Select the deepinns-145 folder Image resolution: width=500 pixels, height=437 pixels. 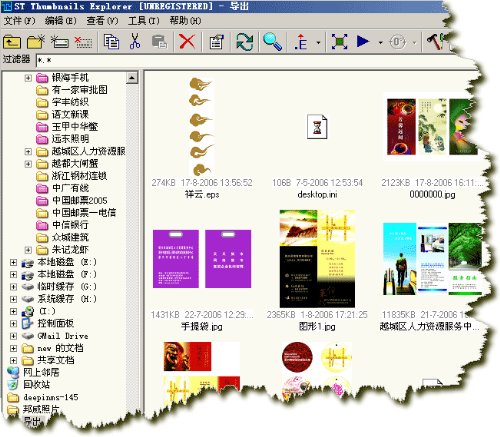coord(50,397)
